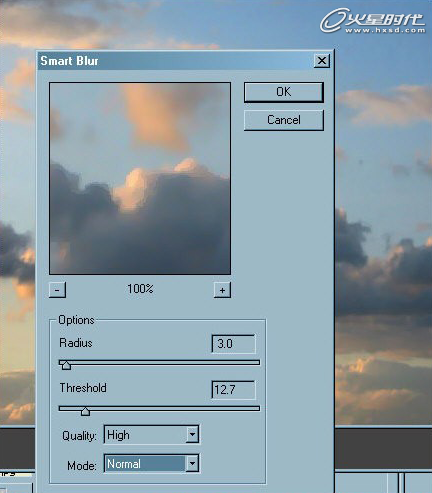Click the OK button
This screenshot has width=432, height=493.
(x=284, y=92)
